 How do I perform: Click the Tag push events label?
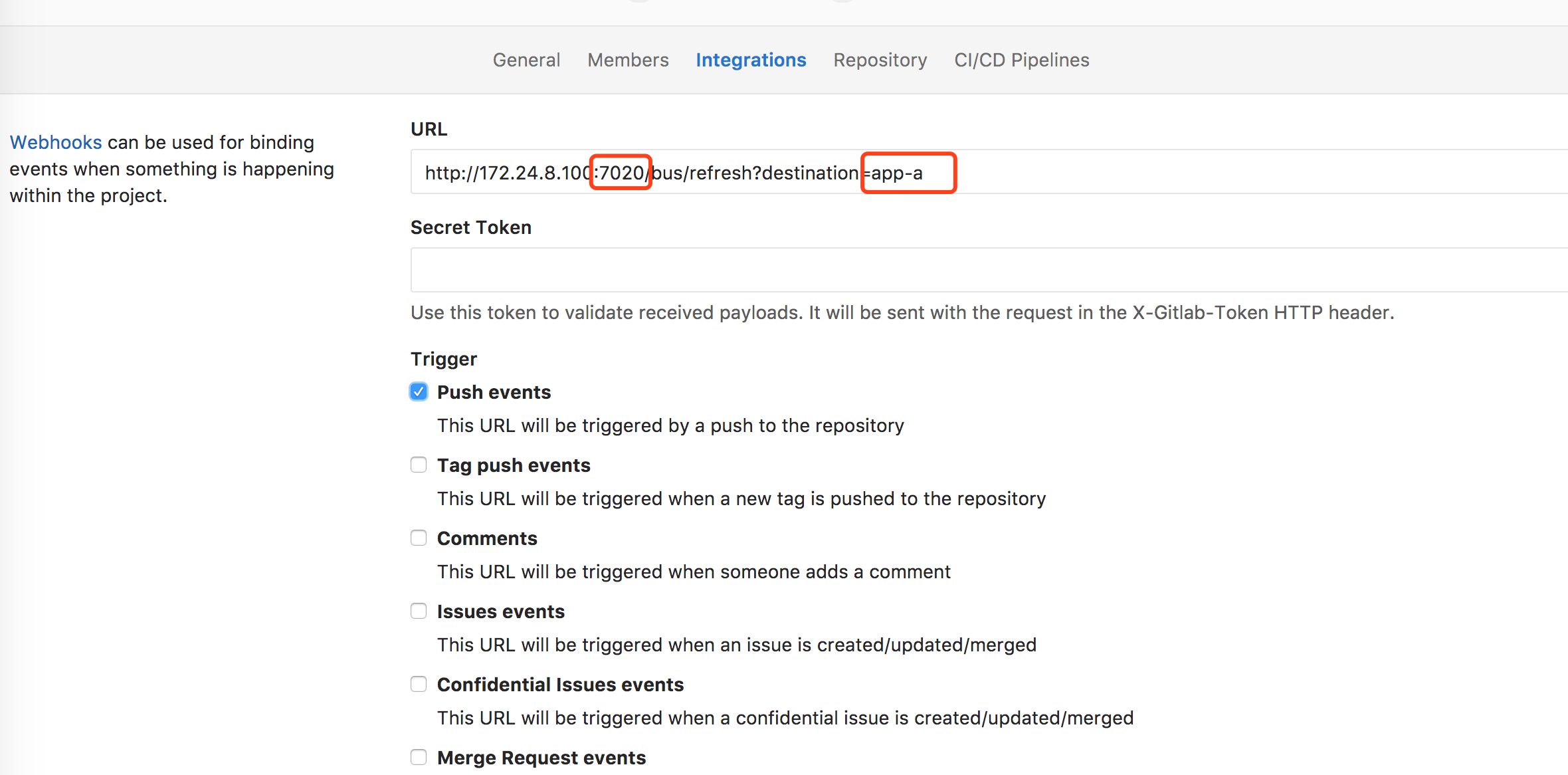(x=514, y=465)
